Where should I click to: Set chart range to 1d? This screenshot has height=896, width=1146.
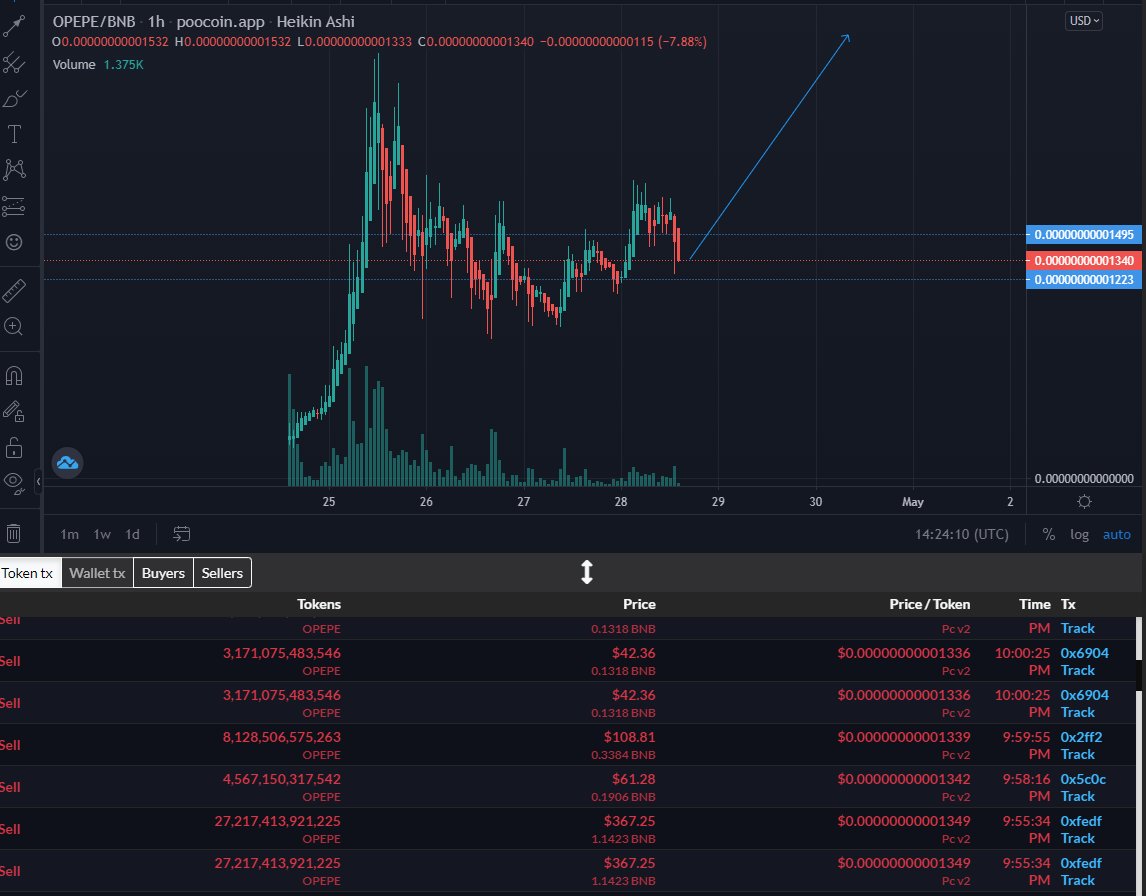132,534
